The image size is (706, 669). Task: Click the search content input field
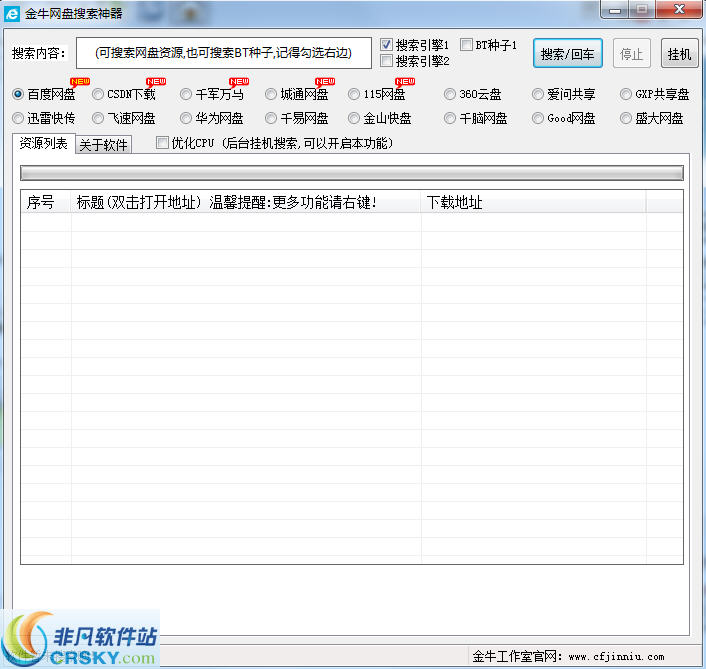224,53
